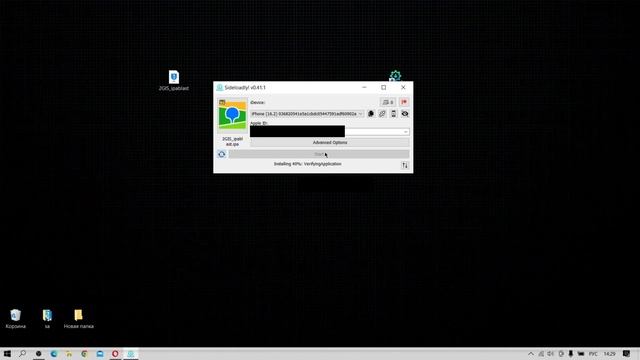Open the network tray icon
The width and height of the screenshot is (640, 360).
pos(541,354)
